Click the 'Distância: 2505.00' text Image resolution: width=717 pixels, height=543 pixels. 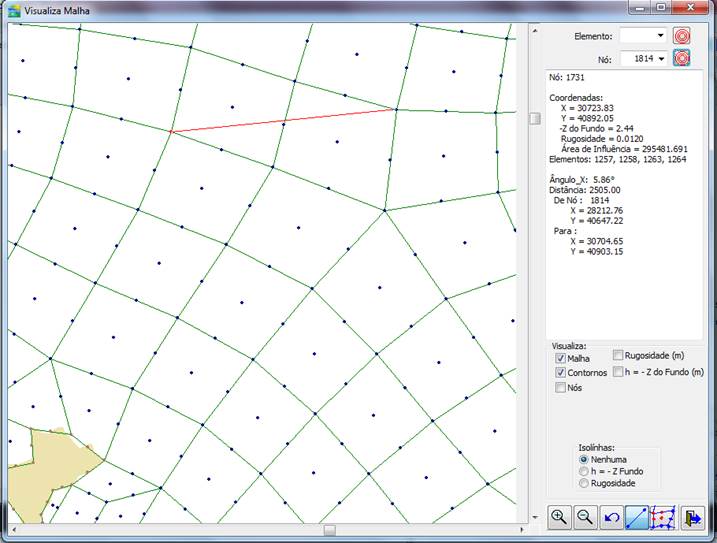[x=585, y=190]
